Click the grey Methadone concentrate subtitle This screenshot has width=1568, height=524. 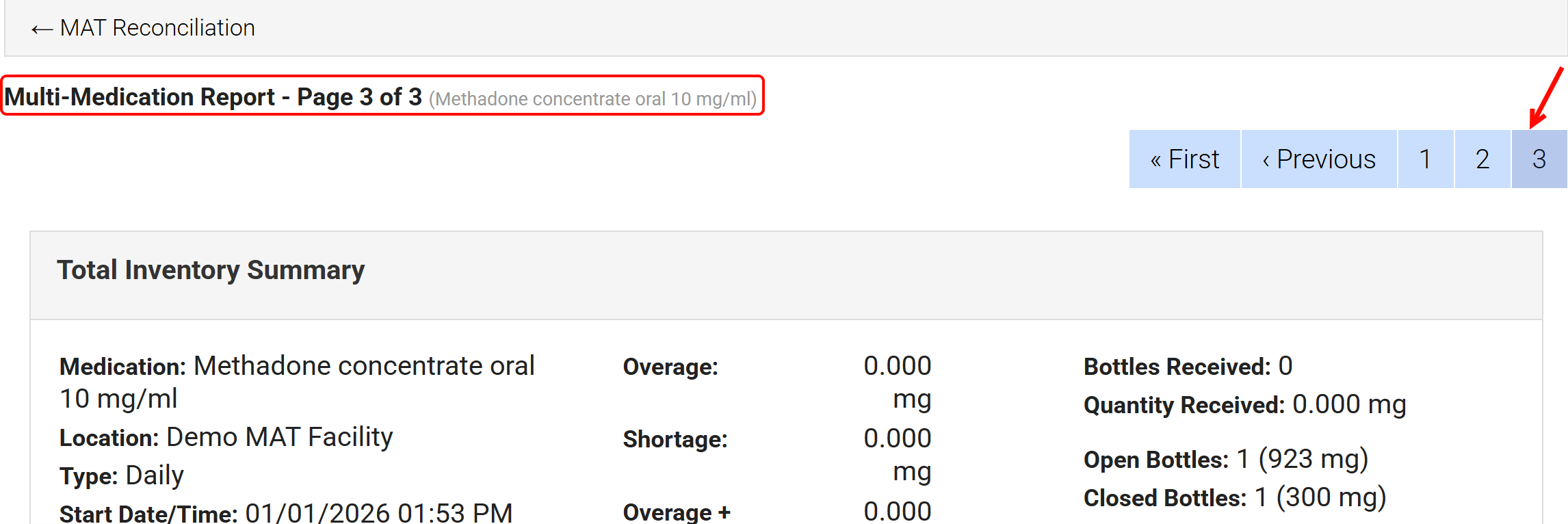click(592, 99)
